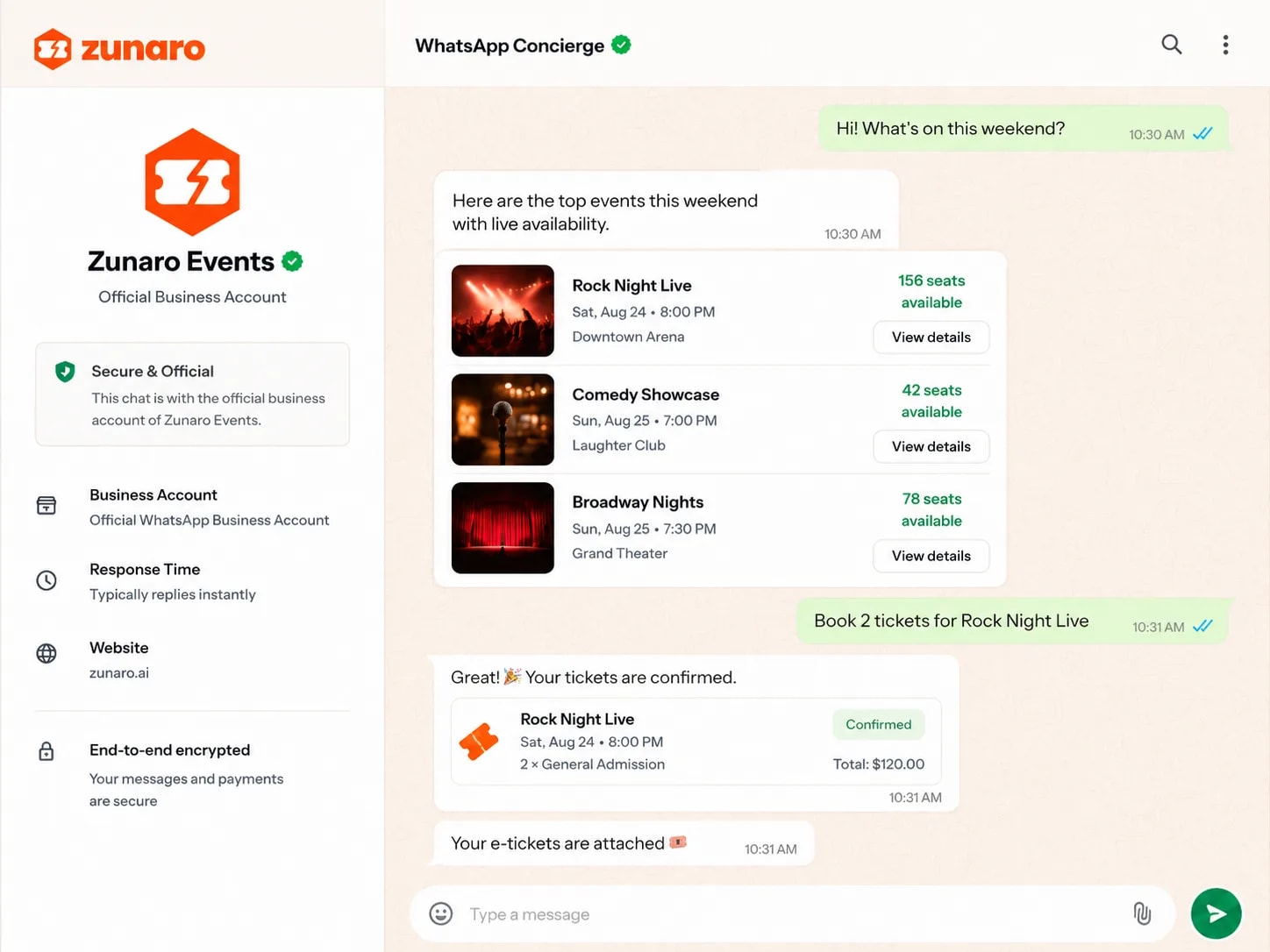
Task: Click the Zunaro logo in the top-left
Action: click(119, 48)
